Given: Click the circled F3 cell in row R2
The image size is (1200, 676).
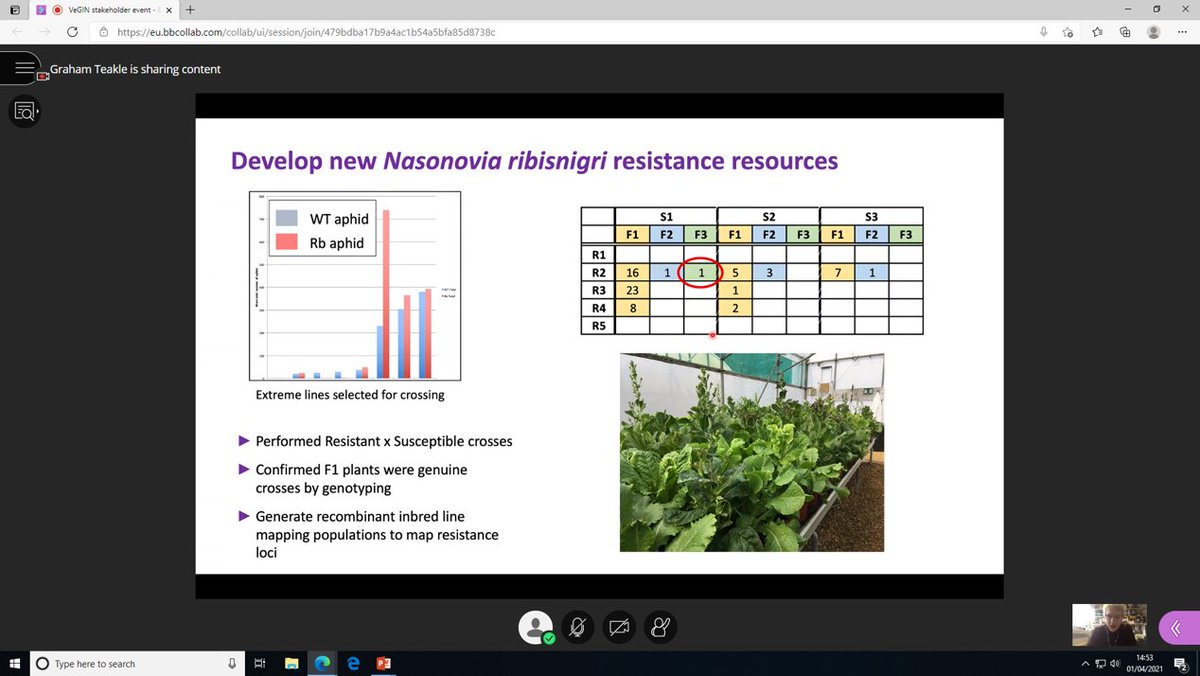Looking at the screenshot, I should click(x=701, y=272).
